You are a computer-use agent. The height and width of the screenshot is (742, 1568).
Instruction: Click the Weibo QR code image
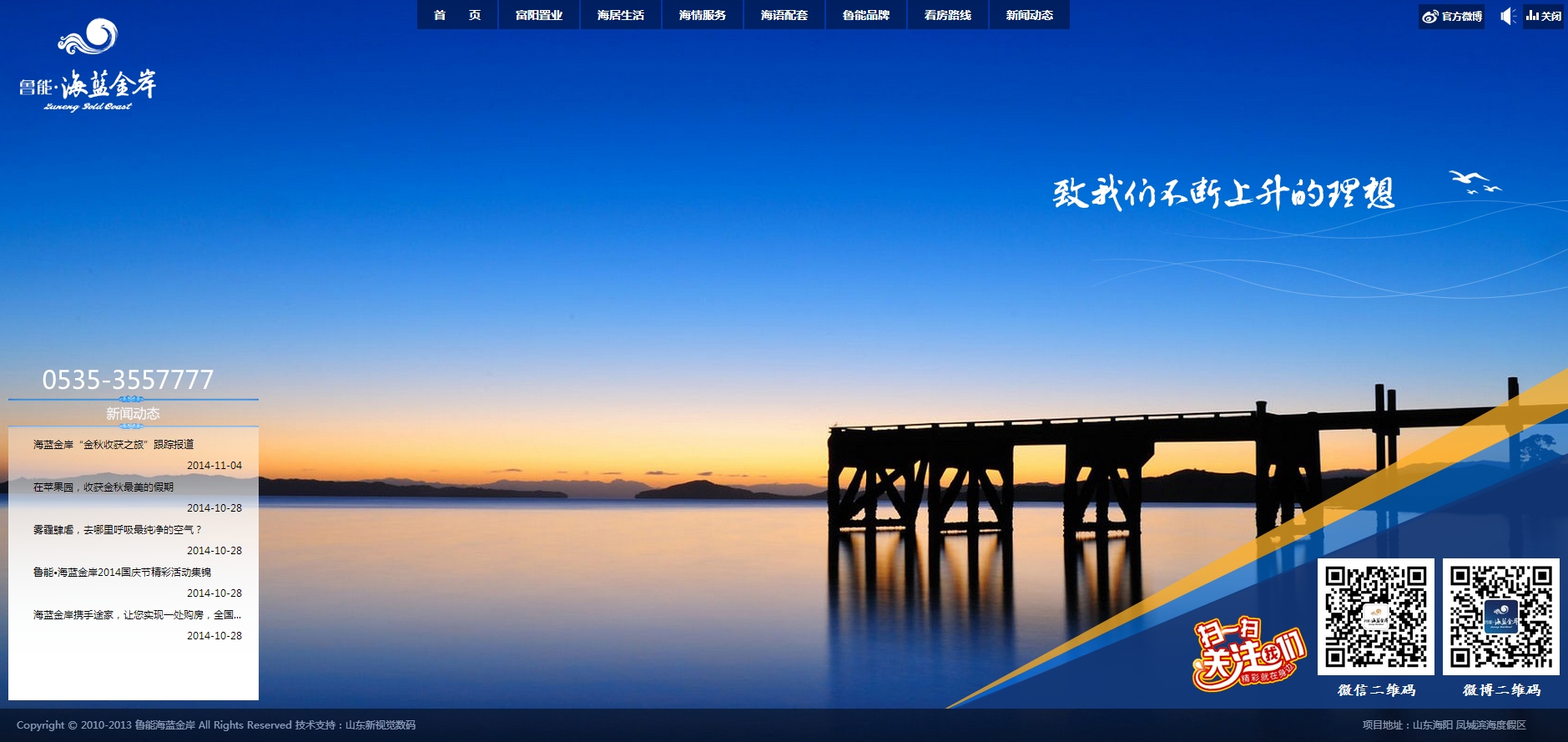click(x=1500, y=617)
